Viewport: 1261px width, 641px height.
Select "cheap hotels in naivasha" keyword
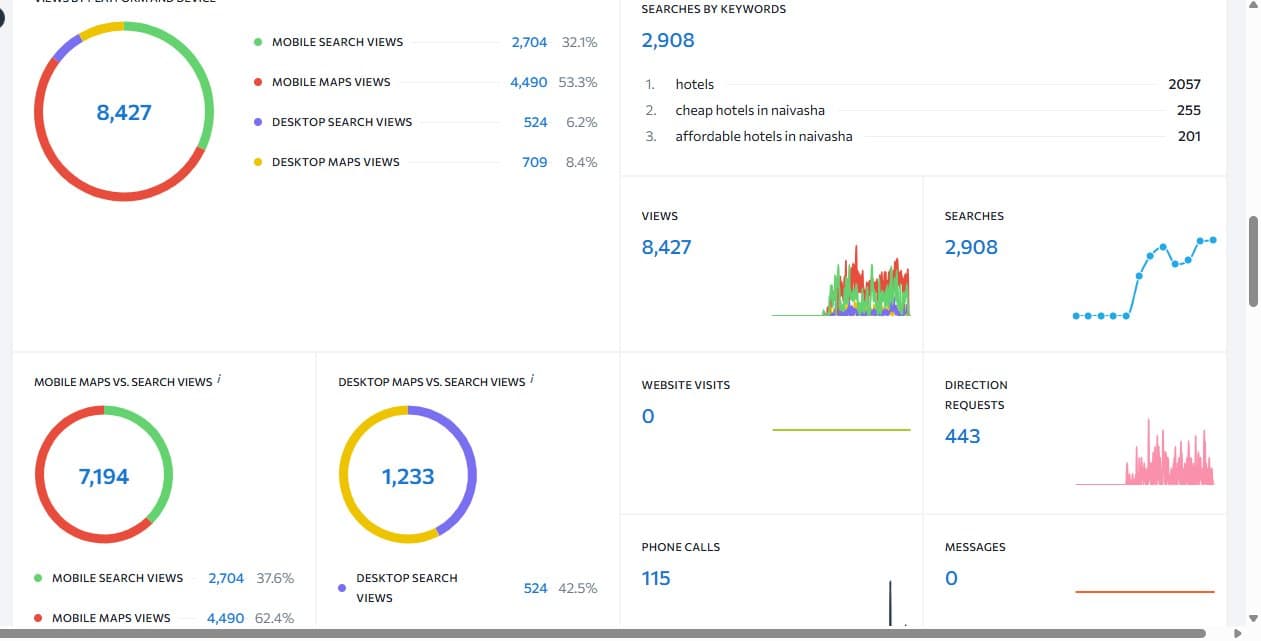[750, 111]
